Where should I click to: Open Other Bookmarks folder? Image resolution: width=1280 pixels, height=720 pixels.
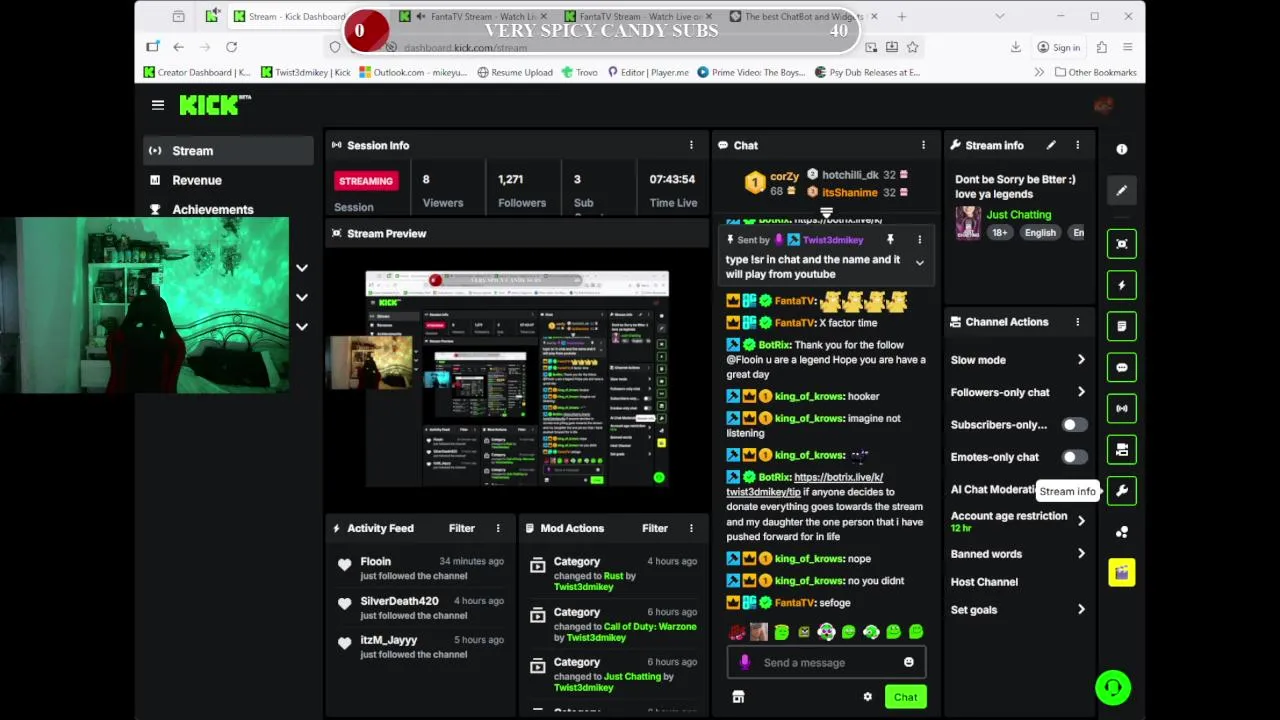pyautogui.click(x=1095, y=72)
